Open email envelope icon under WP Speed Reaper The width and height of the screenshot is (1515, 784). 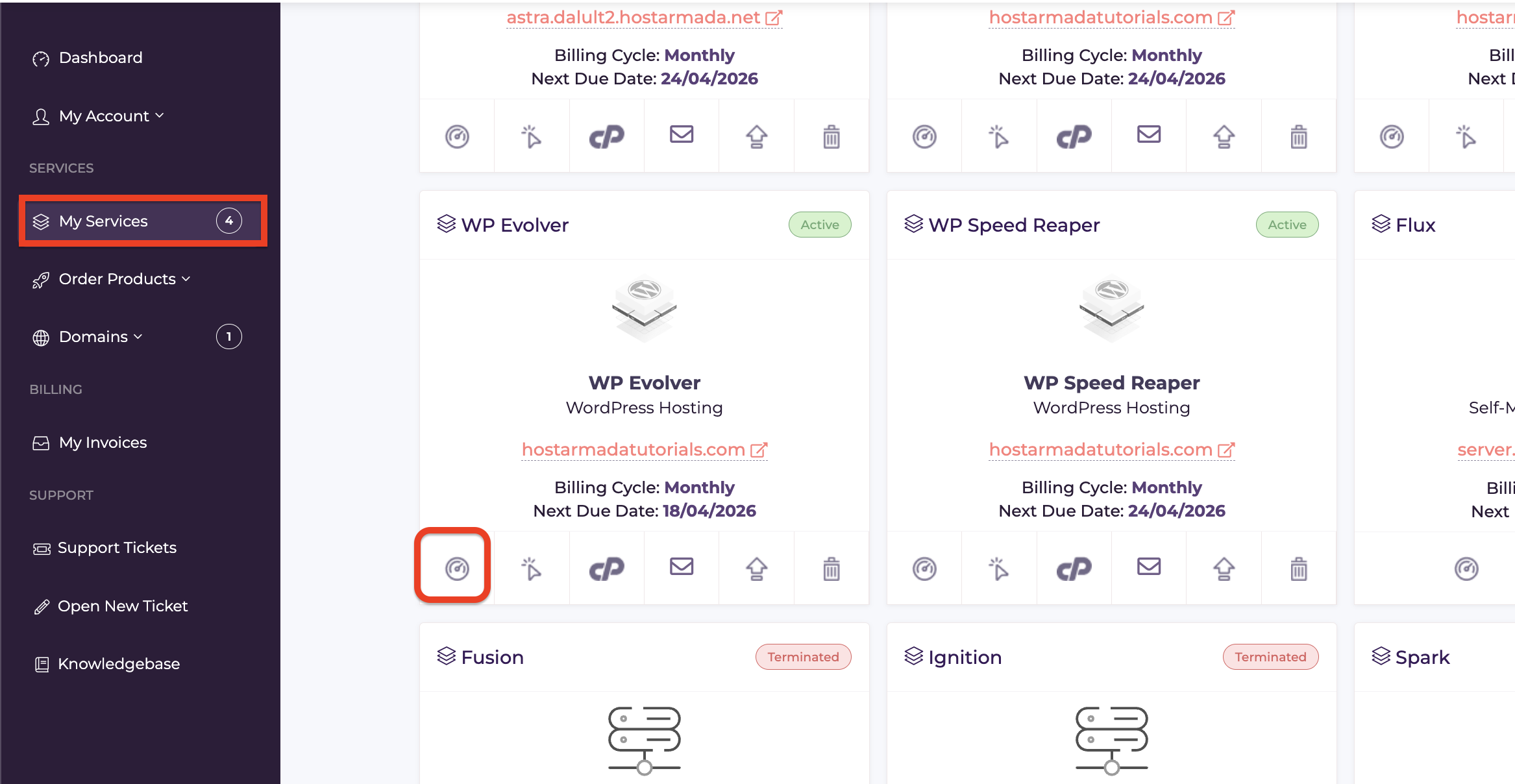[x=1148, y=567]
